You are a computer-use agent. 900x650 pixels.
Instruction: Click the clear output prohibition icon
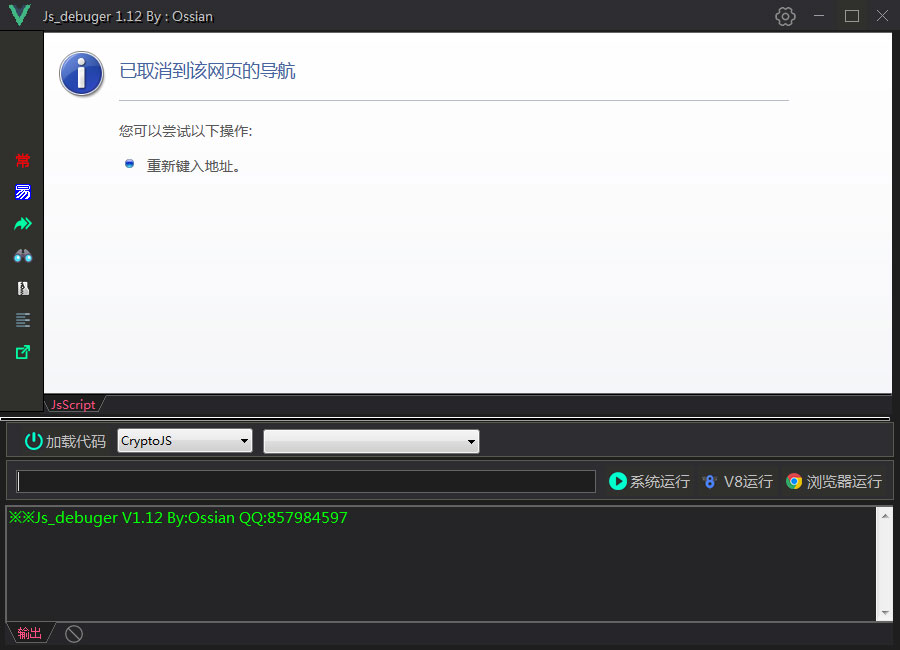coord(74,634)
